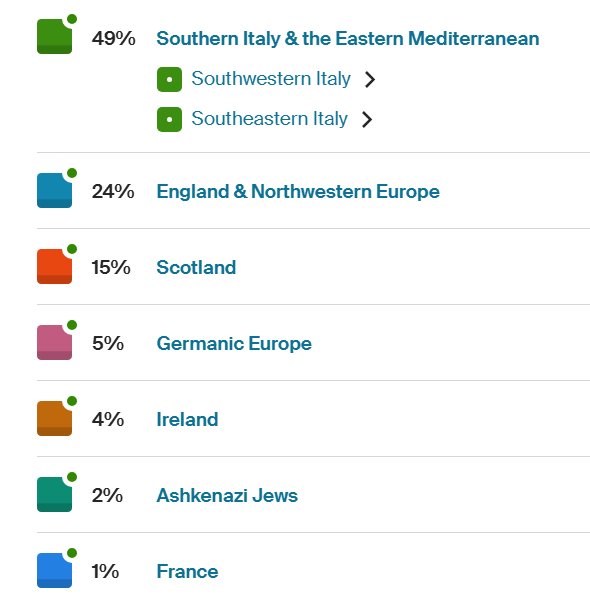The image size is (590, 605).
Task: Select the Southwestern Italy subregion link
Action: click(x=271, y=79)
